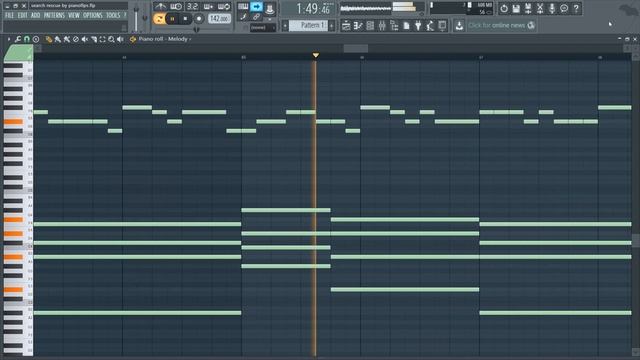
Task: Click the orange playhead marker
Action: pyautogui.click(x=316, y=55)
